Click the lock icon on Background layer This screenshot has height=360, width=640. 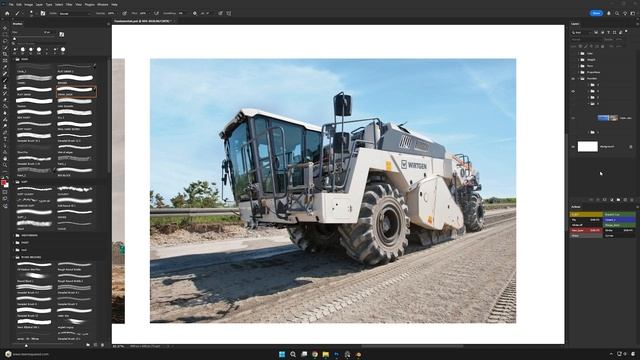pos(631,147)
